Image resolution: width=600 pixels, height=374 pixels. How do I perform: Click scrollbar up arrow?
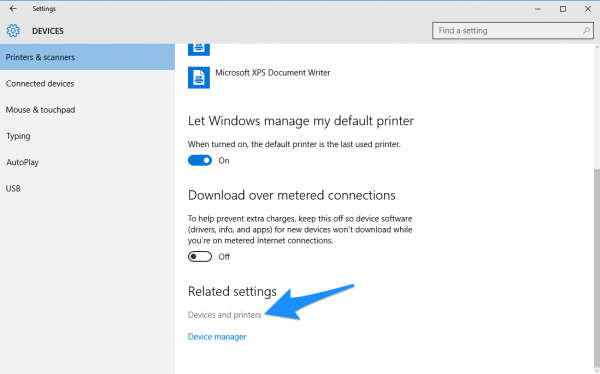pos(597,47)
